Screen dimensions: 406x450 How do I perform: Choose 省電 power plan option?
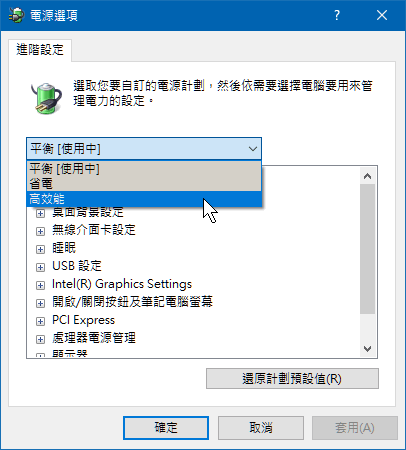pos(144,184)
